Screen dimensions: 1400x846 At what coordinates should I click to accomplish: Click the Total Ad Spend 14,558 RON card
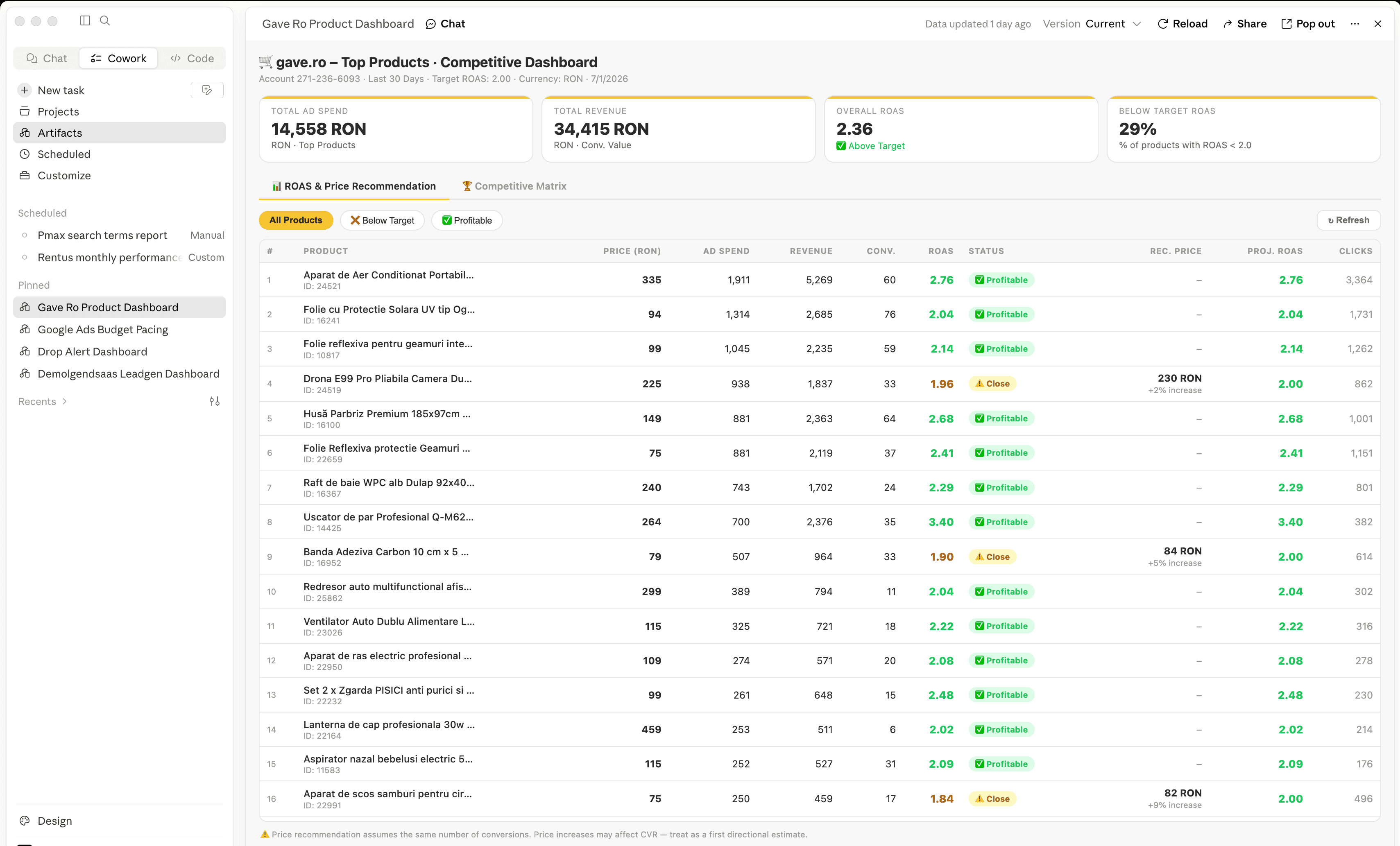[396, 129]
